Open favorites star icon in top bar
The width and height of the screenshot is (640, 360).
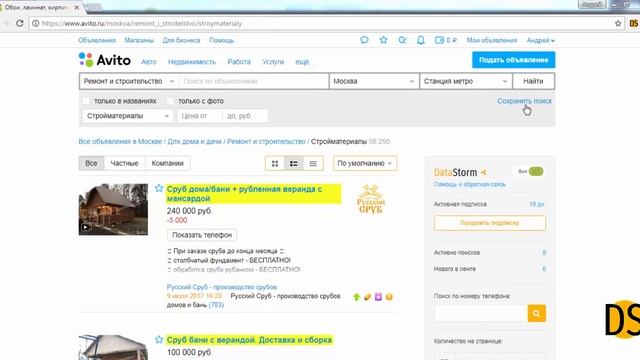(383, 40)
